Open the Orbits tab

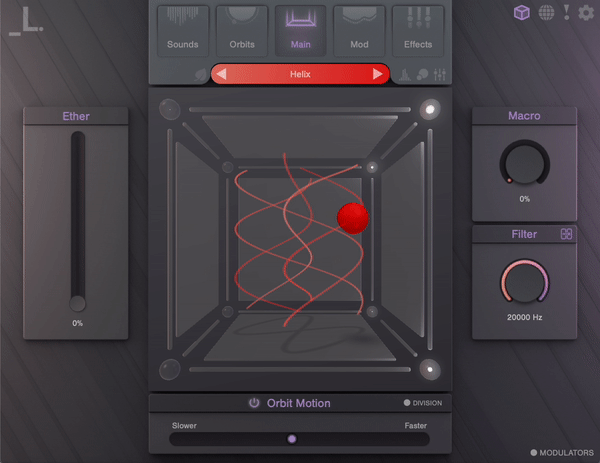[242, 31]
